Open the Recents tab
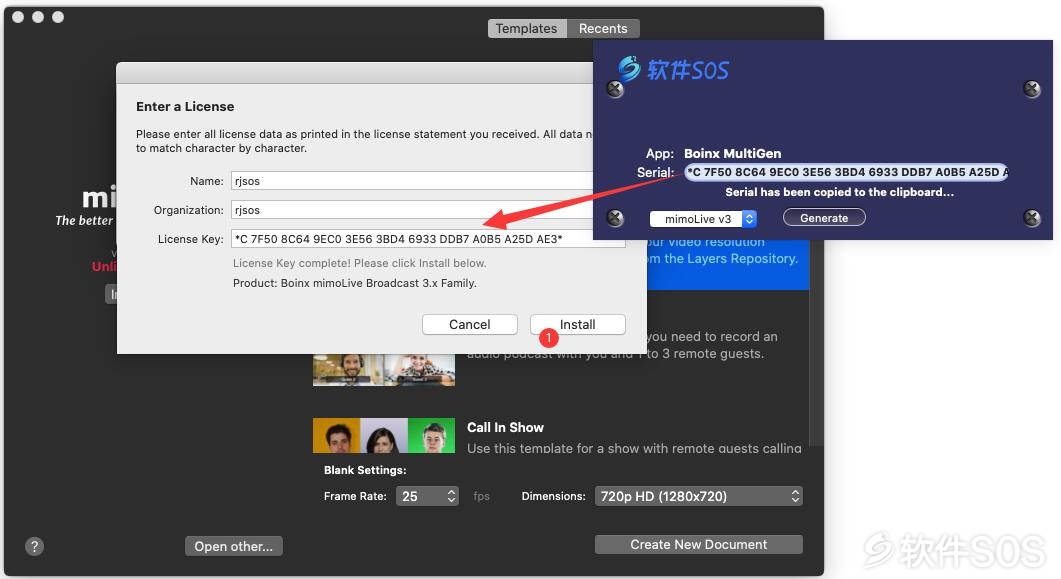 point(603,28)
